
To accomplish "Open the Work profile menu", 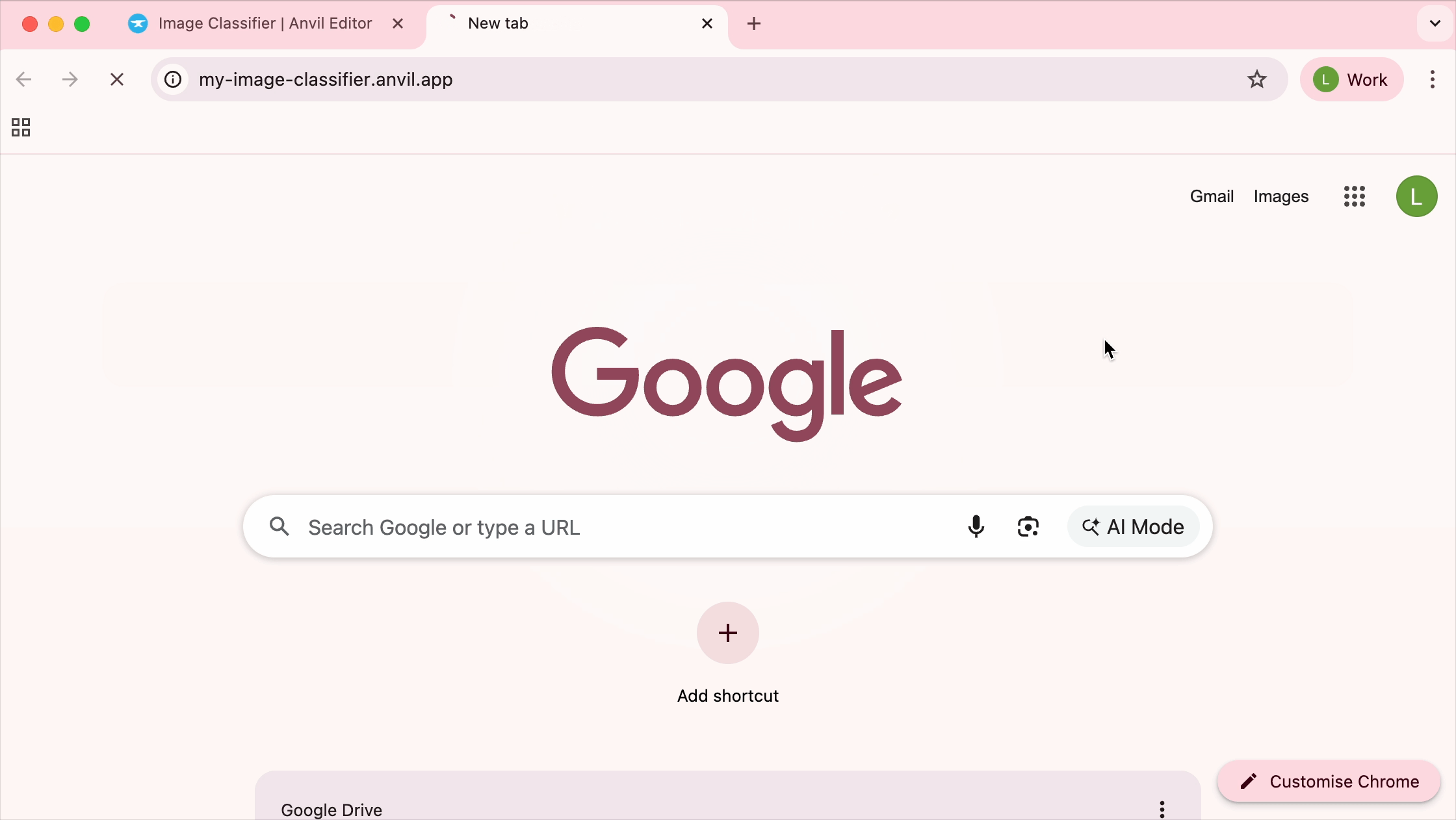I will (1351, 79).
